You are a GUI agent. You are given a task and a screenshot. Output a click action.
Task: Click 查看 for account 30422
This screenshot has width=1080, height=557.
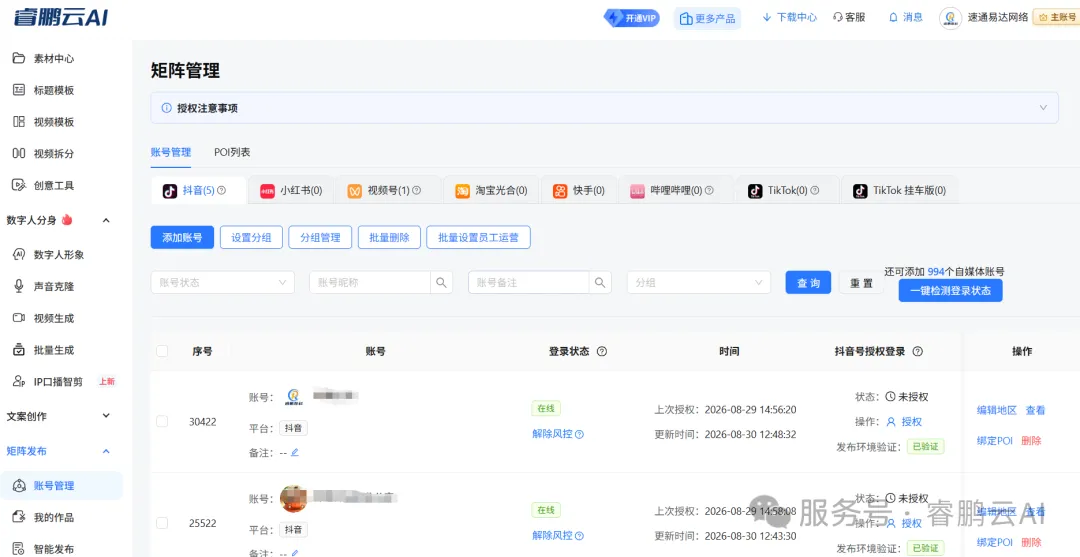pos(1035,410)
